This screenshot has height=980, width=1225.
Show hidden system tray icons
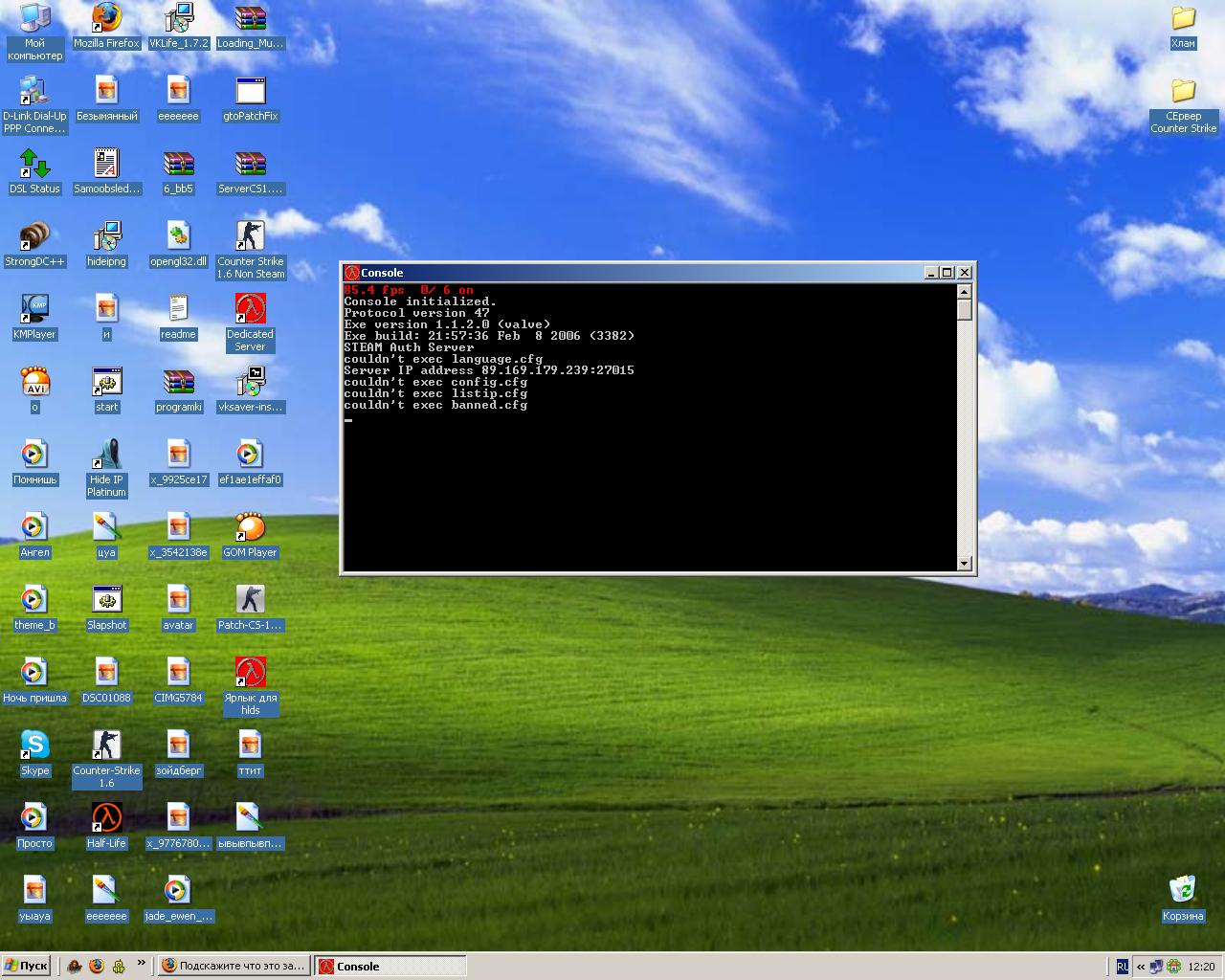click(x=1141, y=967)
